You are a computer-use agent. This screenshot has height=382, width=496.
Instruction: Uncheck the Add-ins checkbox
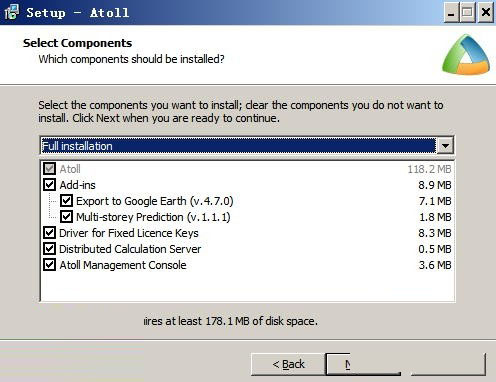click(x=49, y=185)
